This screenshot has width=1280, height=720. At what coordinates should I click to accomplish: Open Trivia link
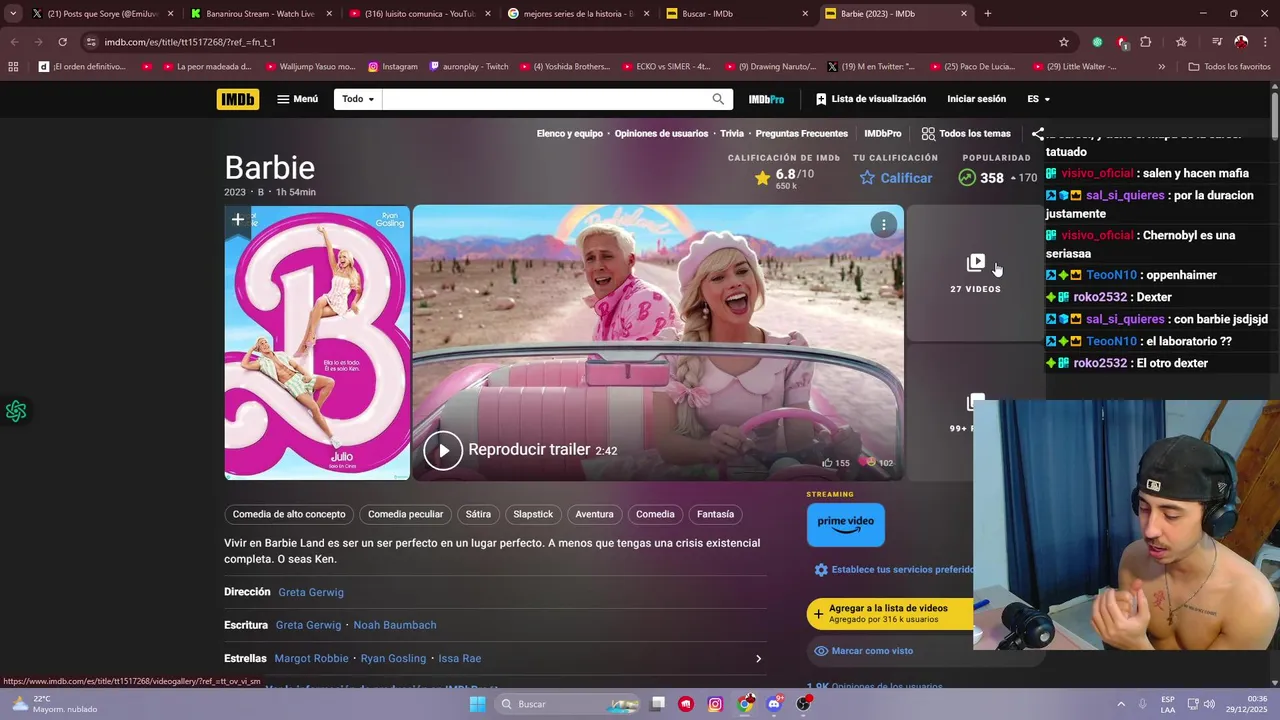pos(732,134)
